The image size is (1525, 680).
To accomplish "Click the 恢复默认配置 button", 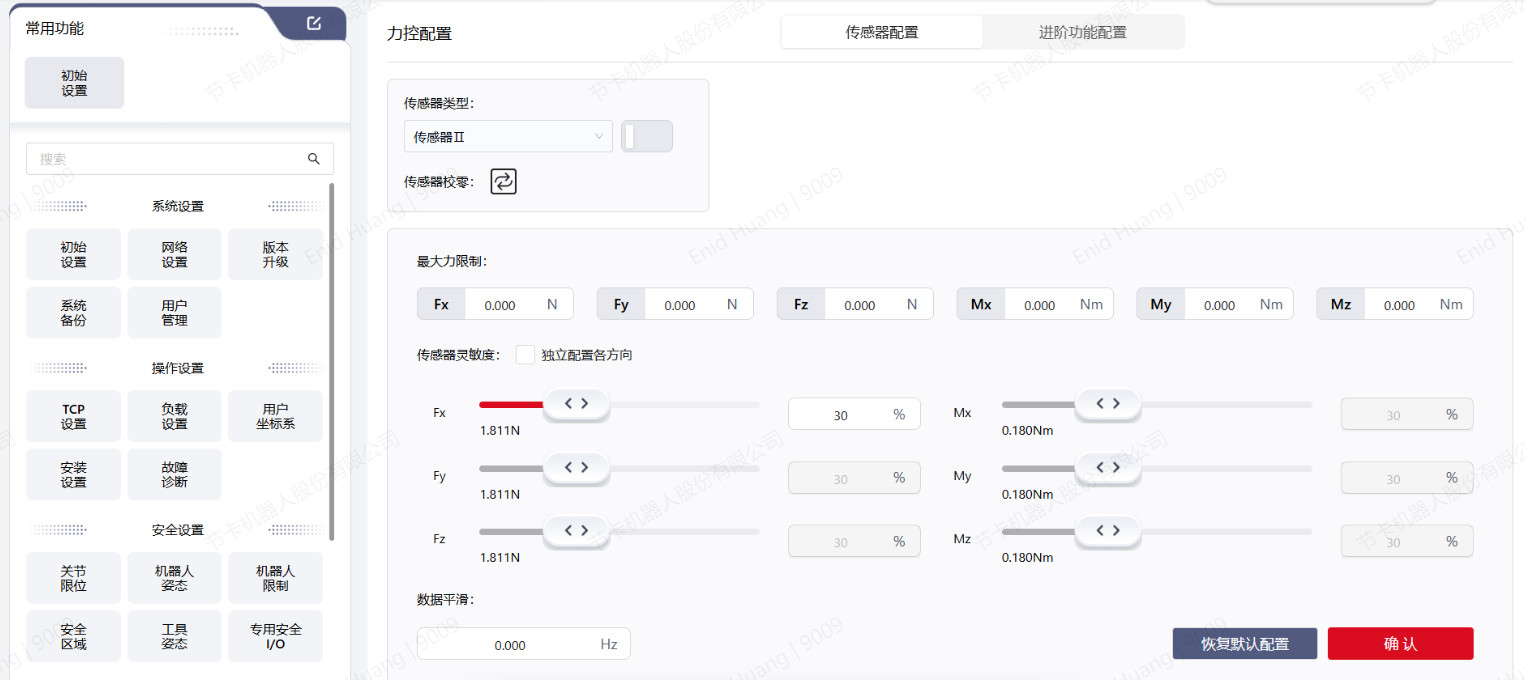I will point(1244,644).
